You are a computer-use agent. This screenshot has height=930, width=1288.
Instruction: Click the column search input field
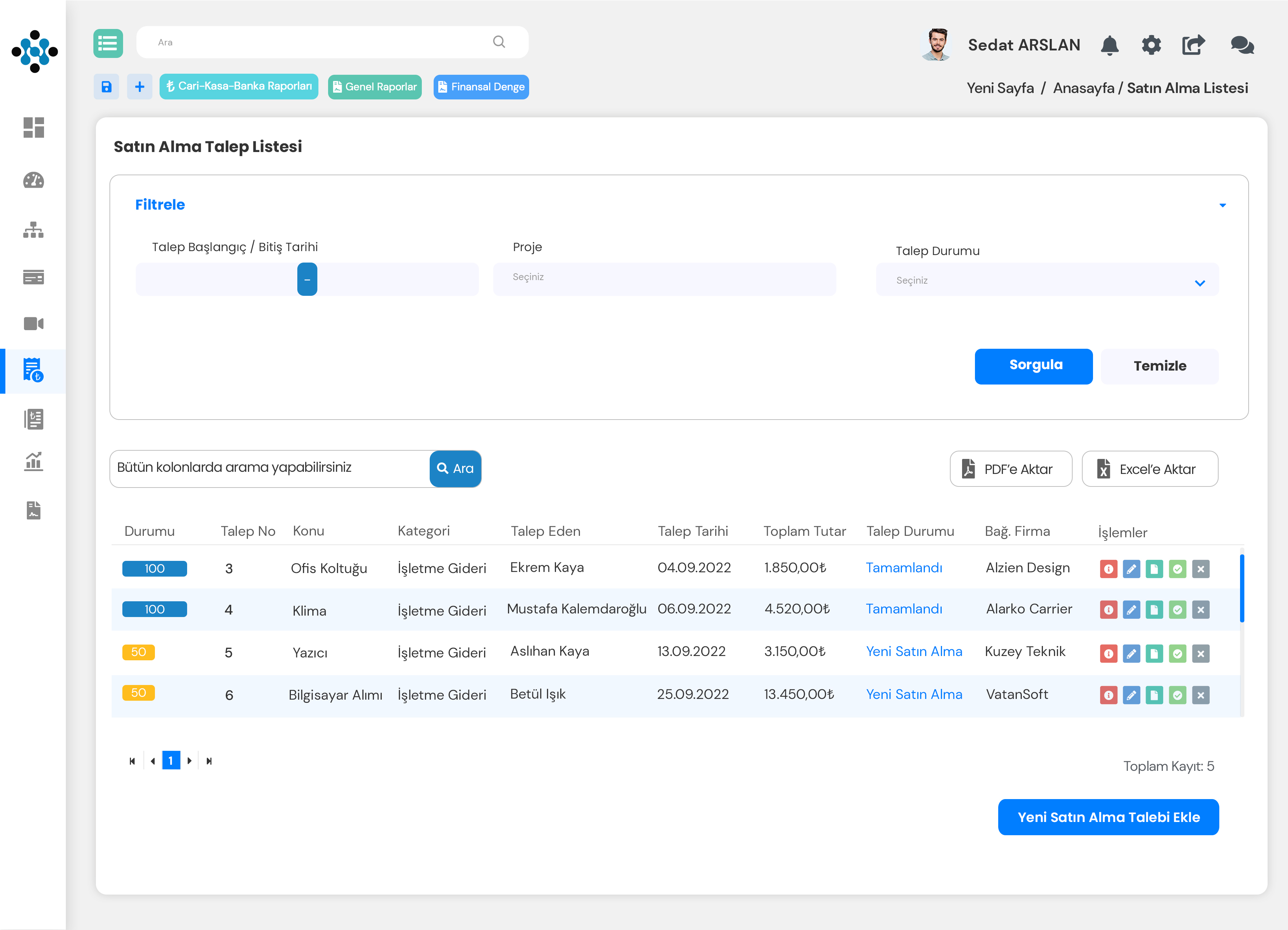click(270, 468)
